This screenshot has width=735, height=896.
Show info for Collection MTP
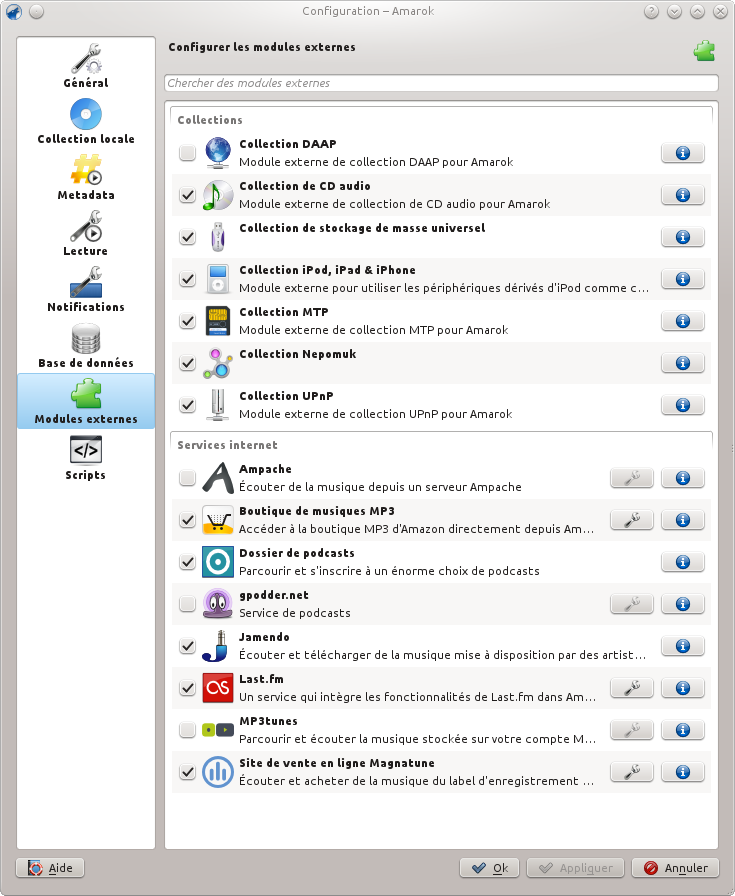[x=682, y=321]
